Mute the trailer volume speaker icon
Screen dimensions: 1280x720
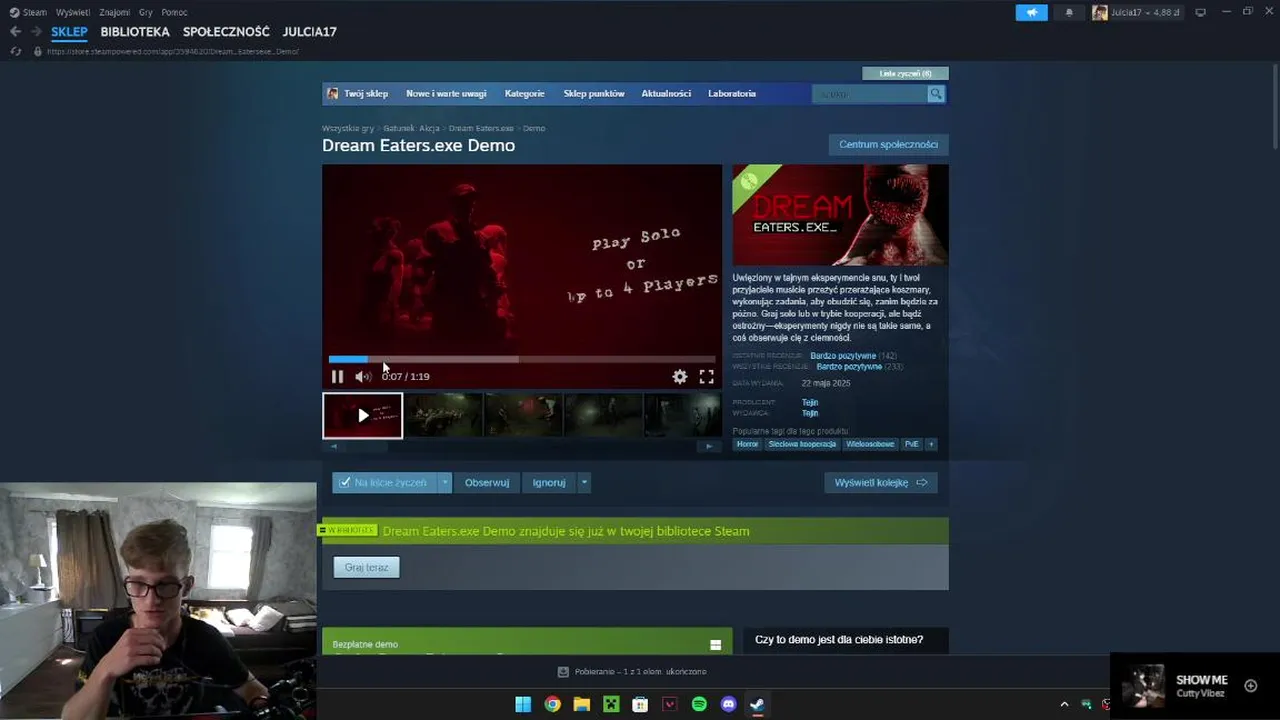click(362, 377)
